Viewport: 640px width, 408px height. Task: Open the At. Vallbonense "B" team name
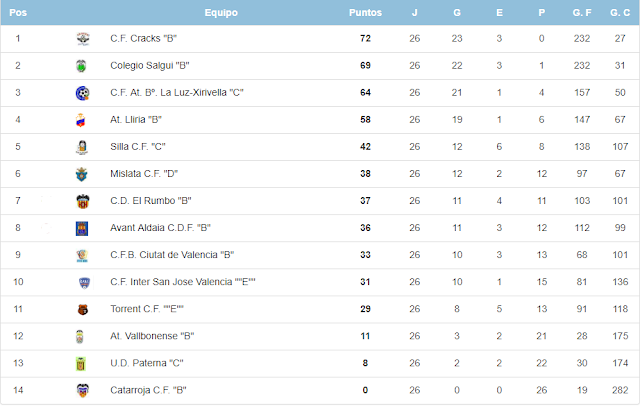click(x=152, y=336)
